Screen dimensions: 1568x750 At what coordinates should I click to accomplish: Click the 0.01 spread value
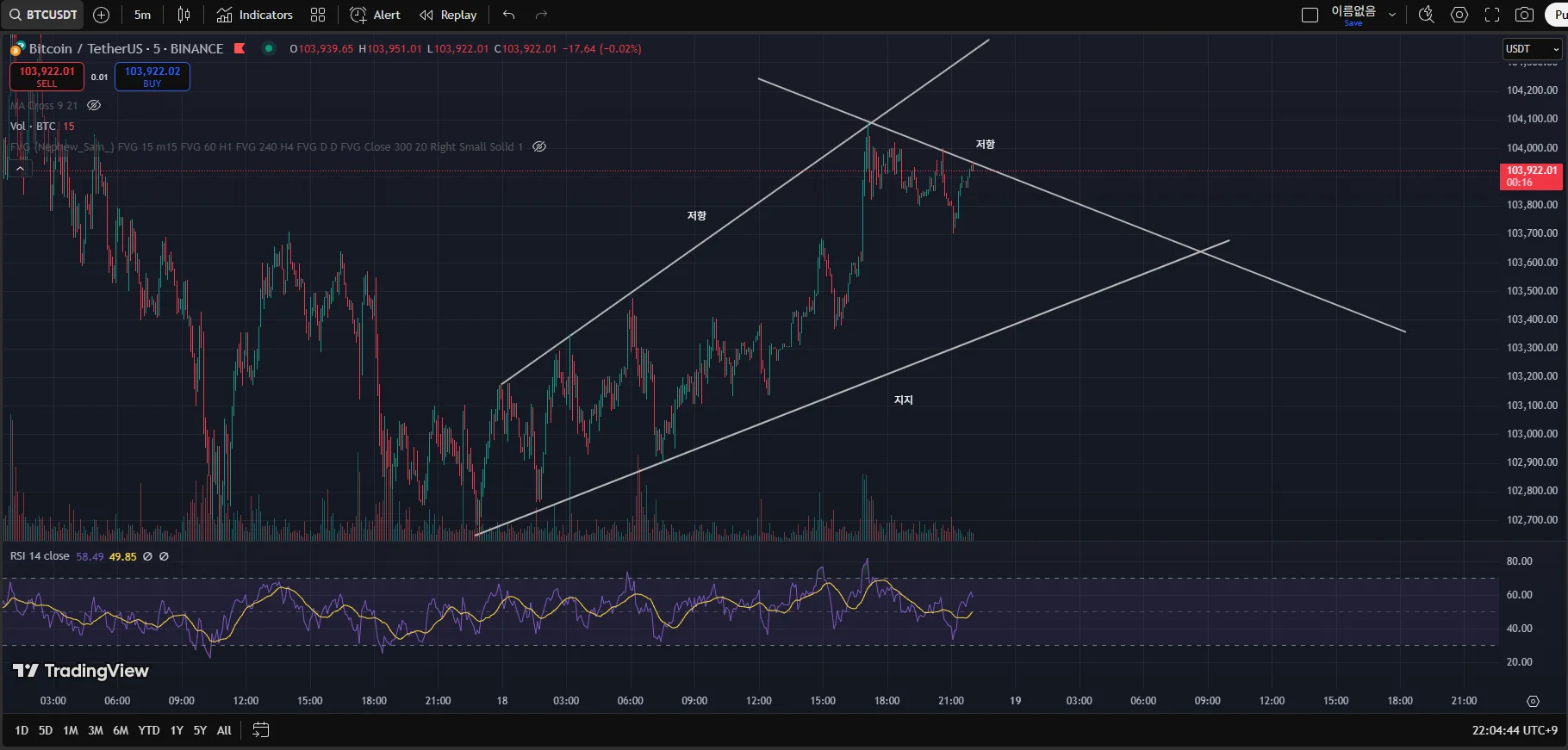[100, 77]
